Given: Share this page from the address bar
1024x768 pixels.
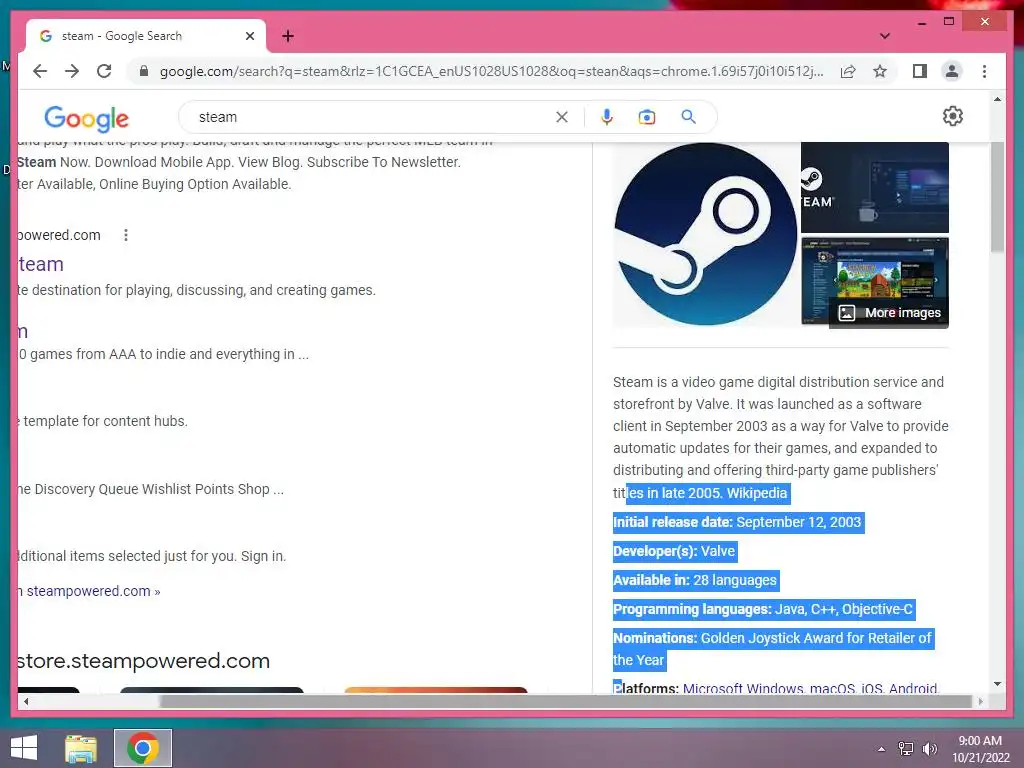Looking at the screenshot, I should tap(848, 71).
